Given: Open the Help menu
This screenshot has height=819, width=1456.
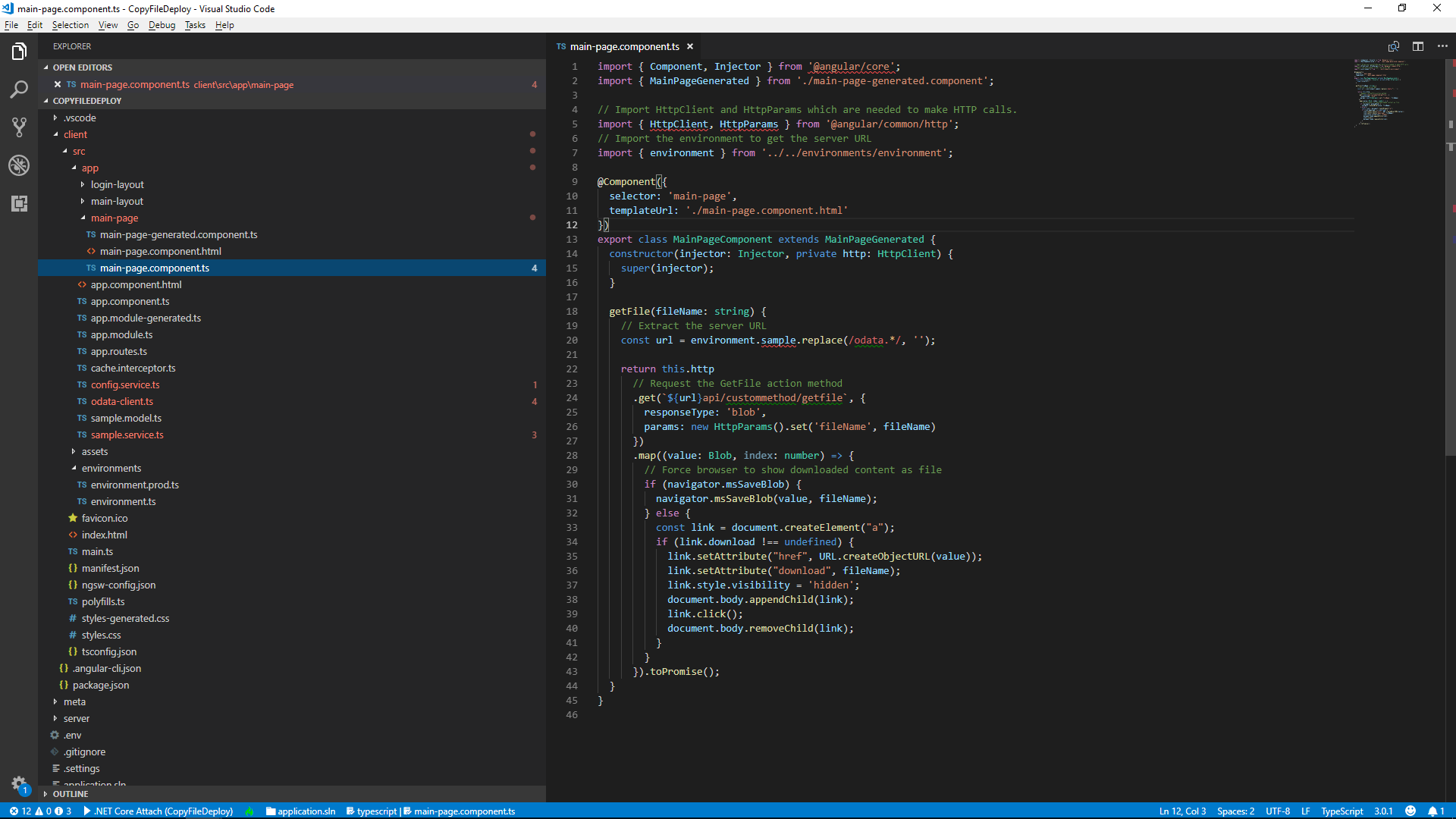Looking at the screenshot, I should [x=224, y=25].
